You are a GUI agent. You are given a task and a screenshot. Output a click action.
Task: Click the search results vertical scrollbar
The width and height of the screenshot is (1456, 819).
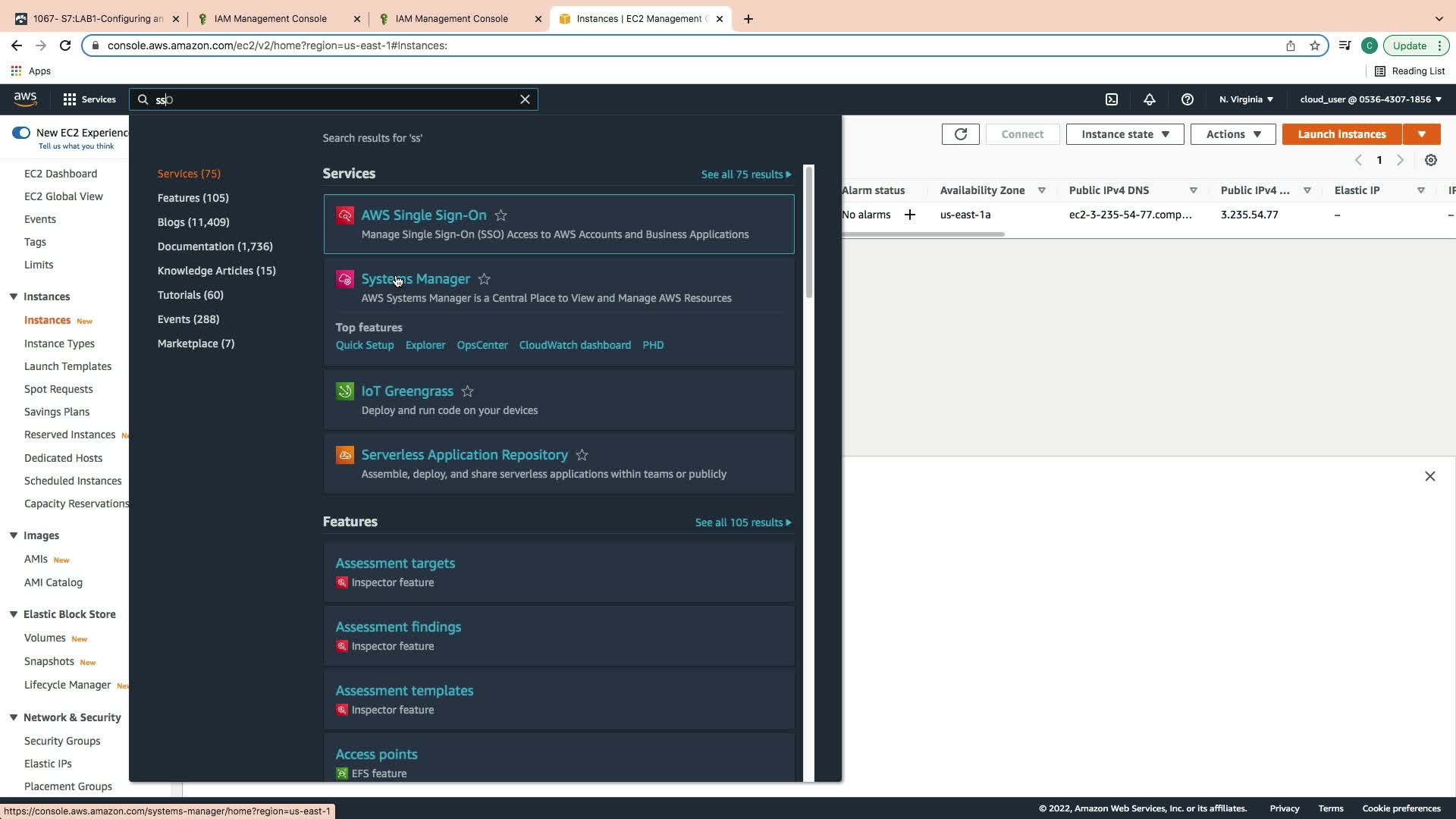tap(809, 231)
